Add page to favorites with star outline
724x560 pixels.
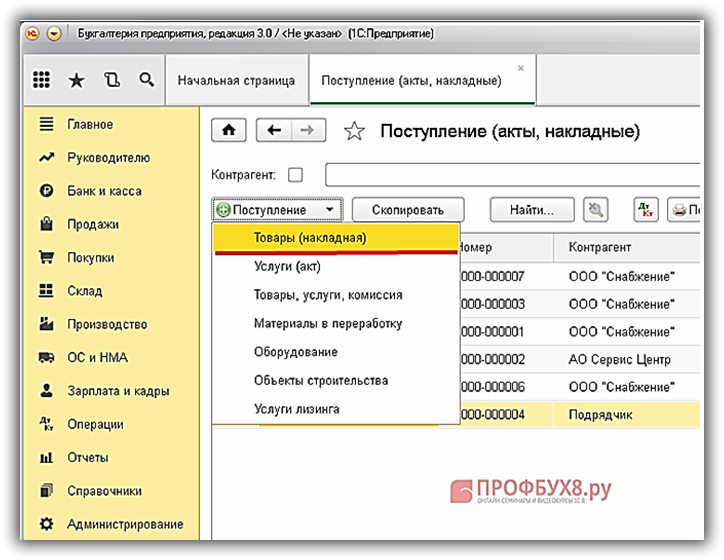[x=354, y=131]
